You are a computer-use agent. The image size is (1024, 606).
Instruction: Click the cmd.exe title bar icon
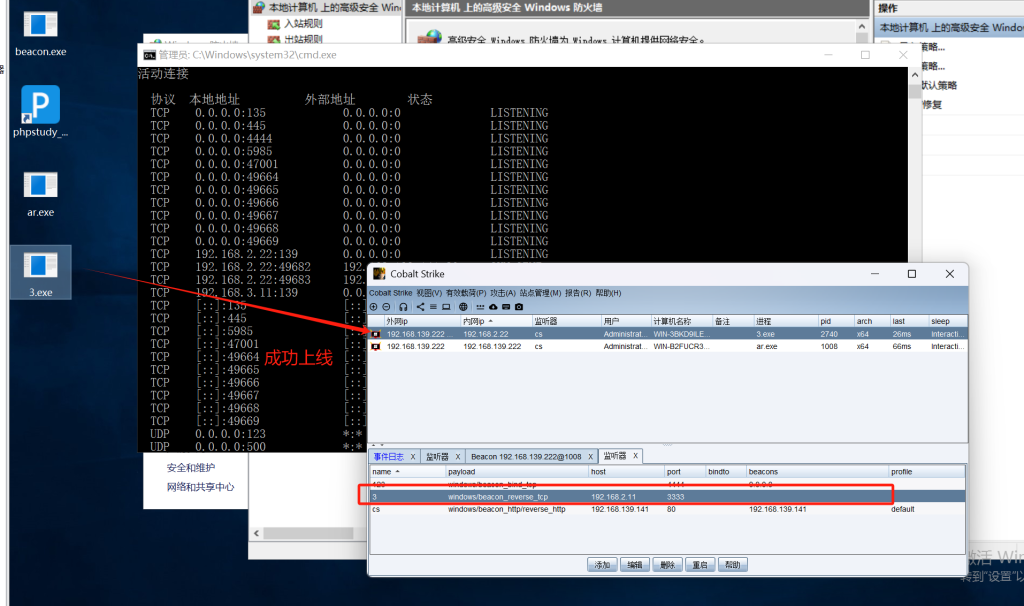coord(150,55)
